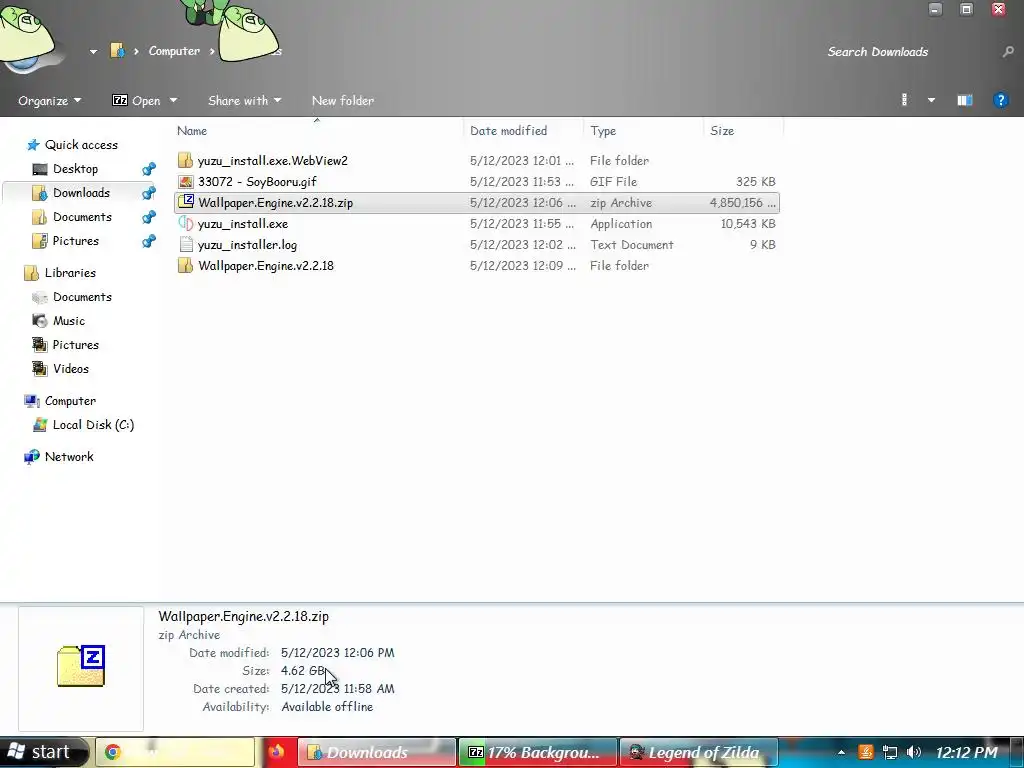
Task: Select Network in the navigation pane
Action: click(69, 457)
